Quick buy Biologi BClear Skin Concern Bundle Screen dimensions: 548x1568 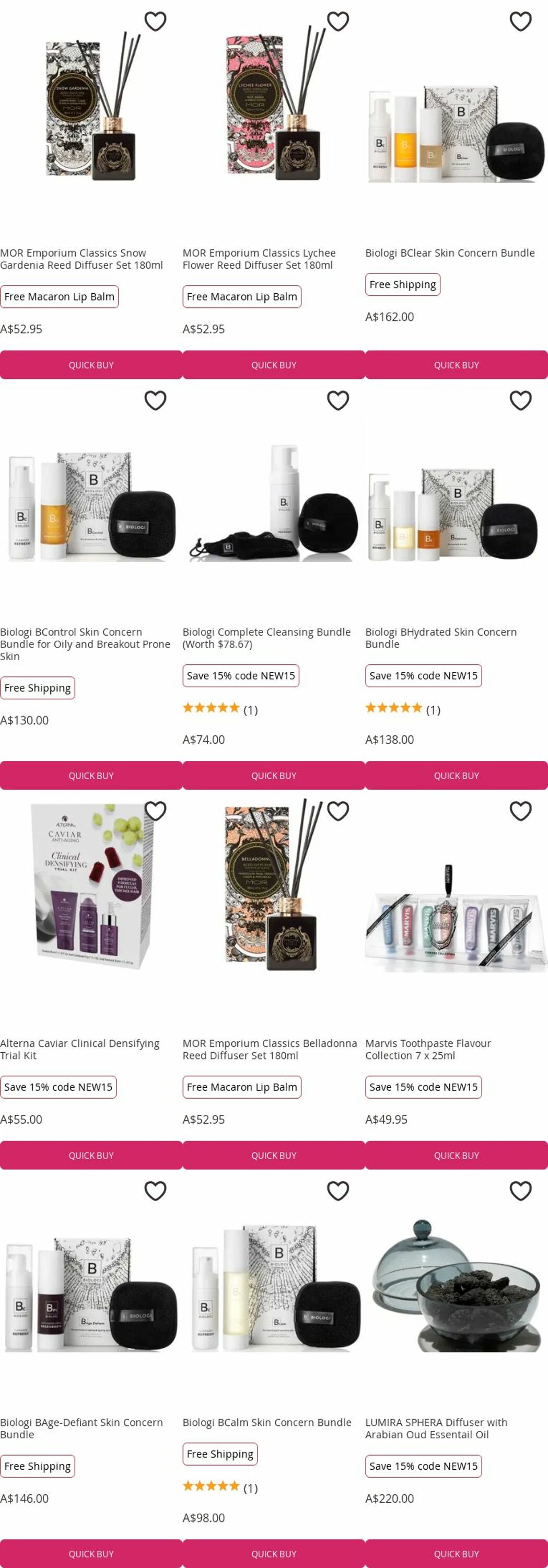[x=456, y=365]
